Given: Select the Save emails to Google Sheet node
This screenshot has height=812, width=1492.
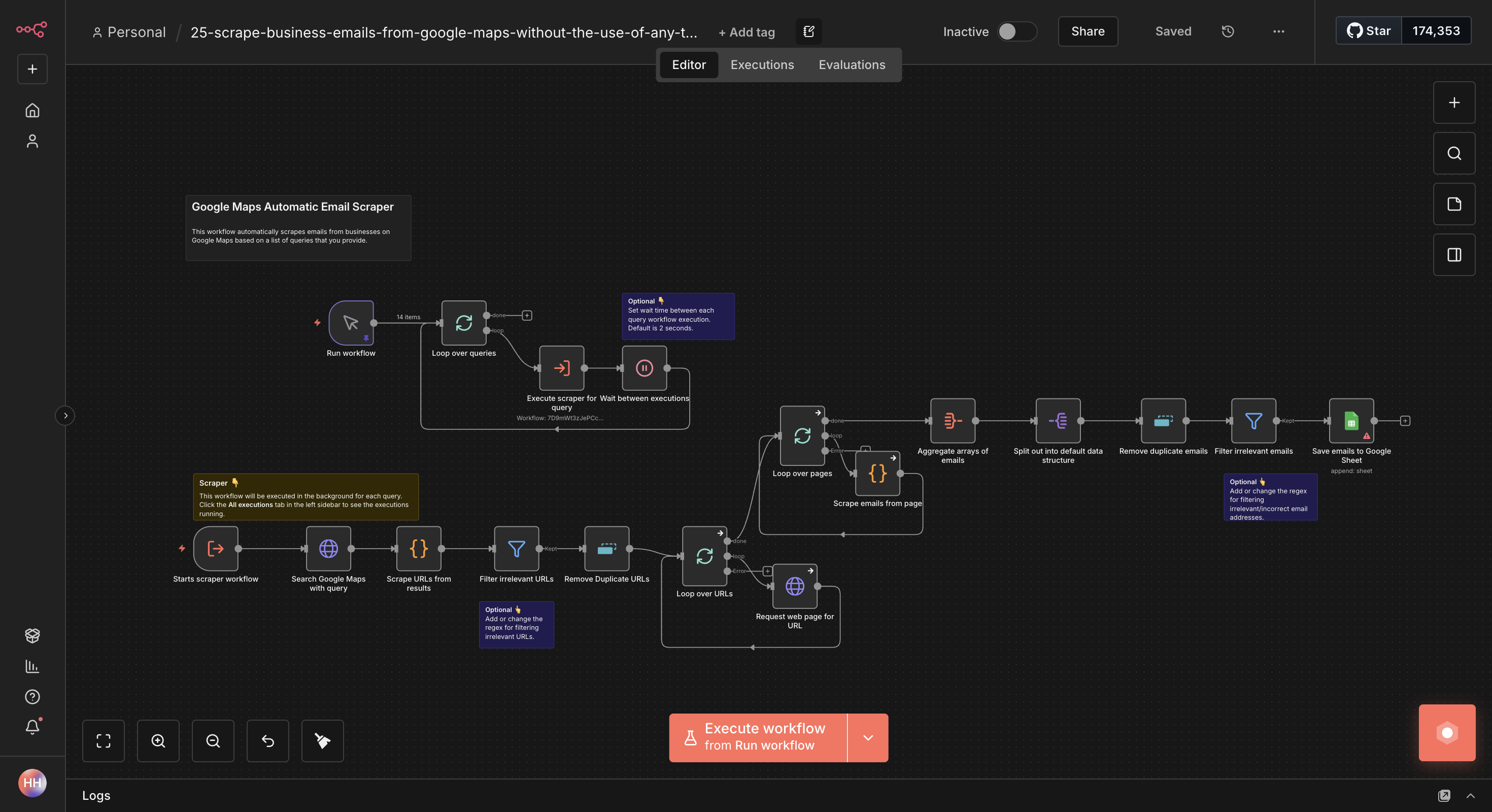Looking at the screenshot, I should tap(1351, 421).
